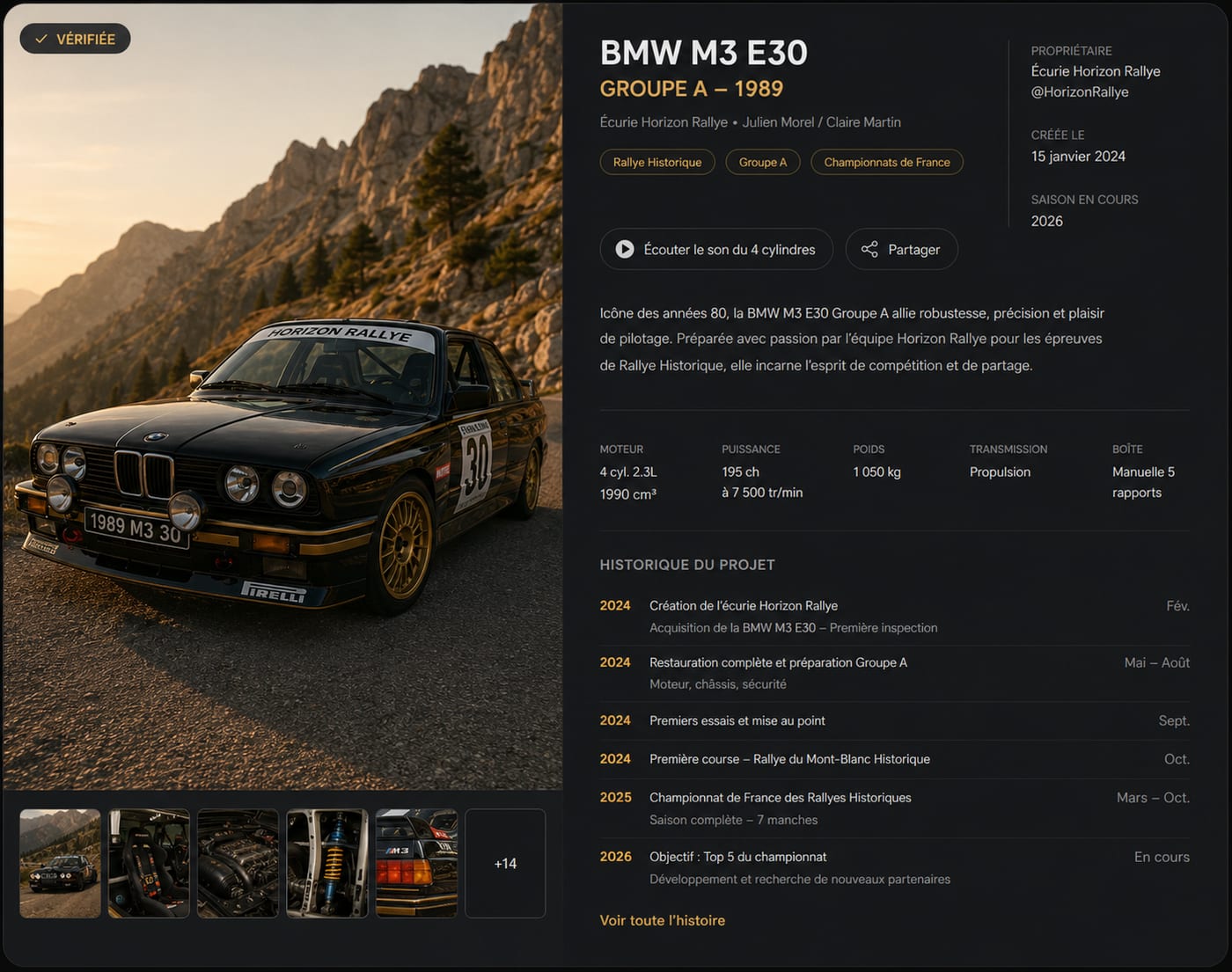
Task: Click the PROPRIÉTAIRE label
Action: (1072, 51)
